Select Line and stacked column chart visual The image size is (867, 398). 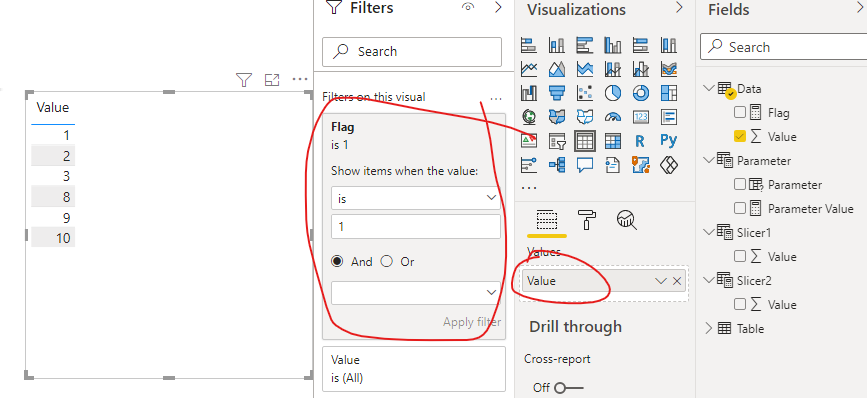point(613,69)
